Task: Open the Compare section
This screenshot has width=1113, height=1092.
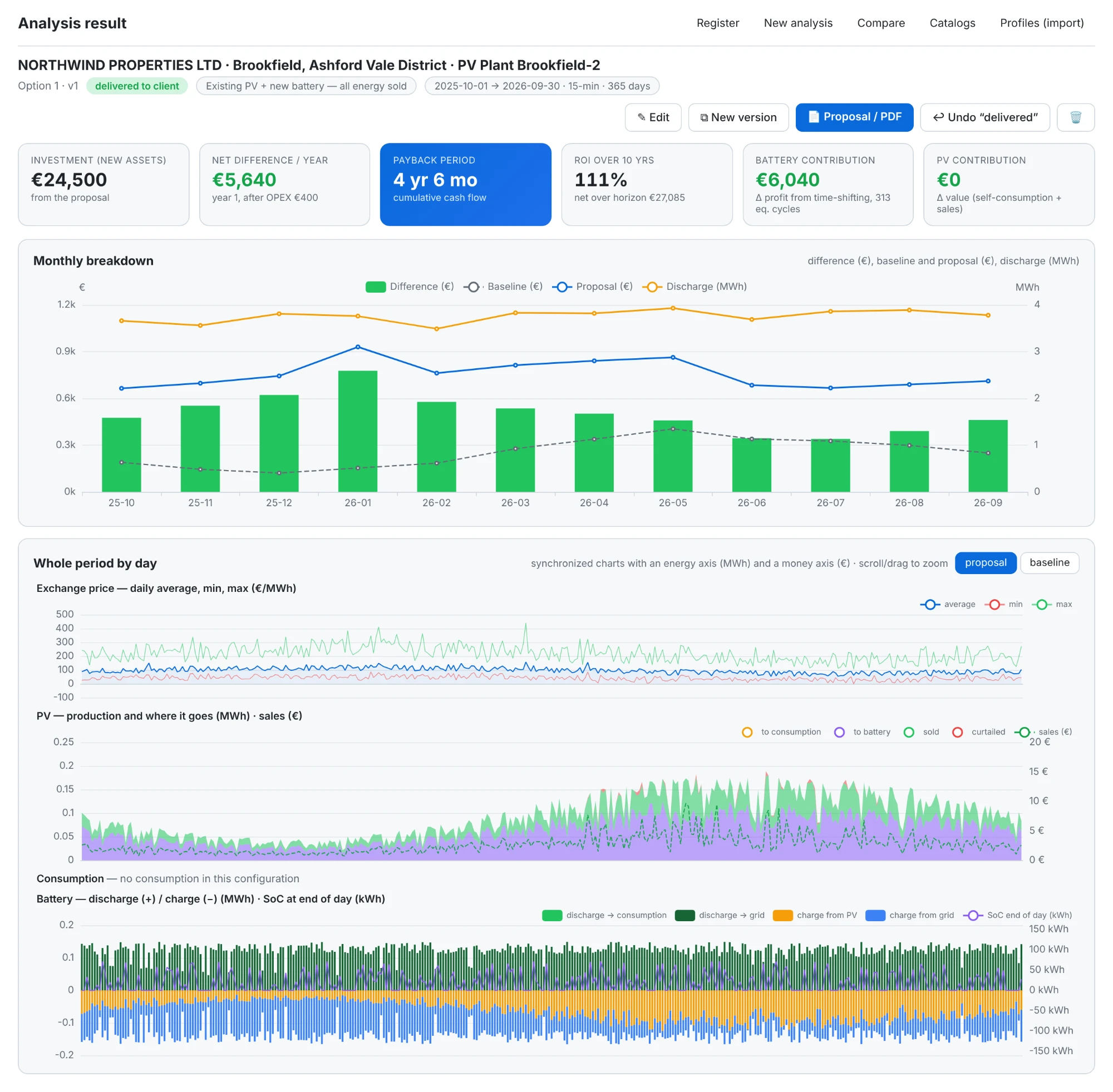Action: (880, 23)
